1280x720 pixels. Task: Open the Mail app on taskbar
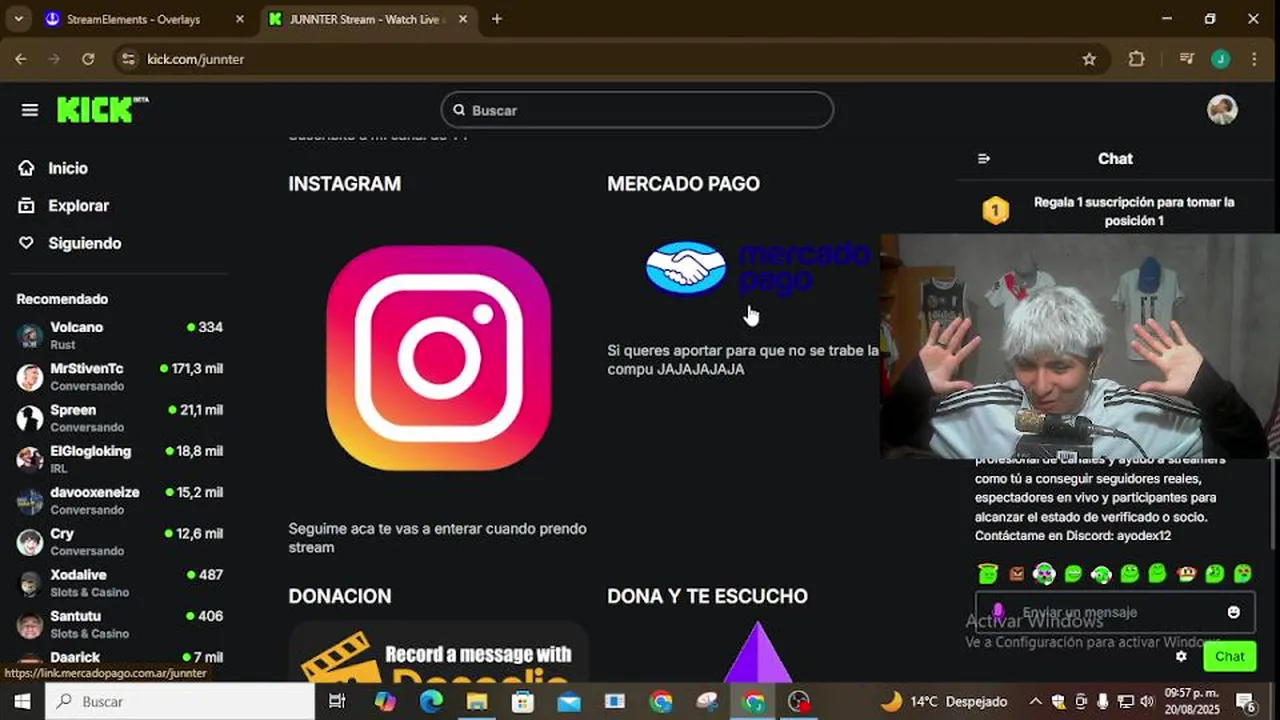point(569,701)
